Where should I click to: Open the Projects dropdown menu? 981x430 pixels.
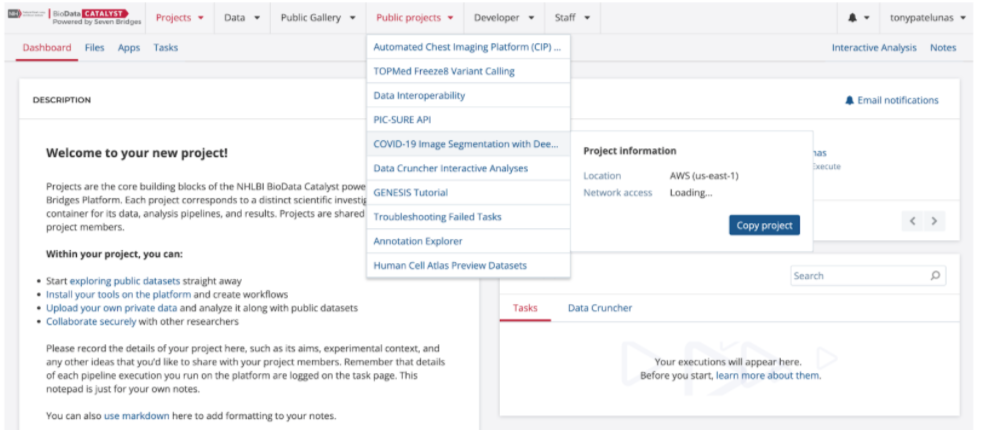[180, 18]
